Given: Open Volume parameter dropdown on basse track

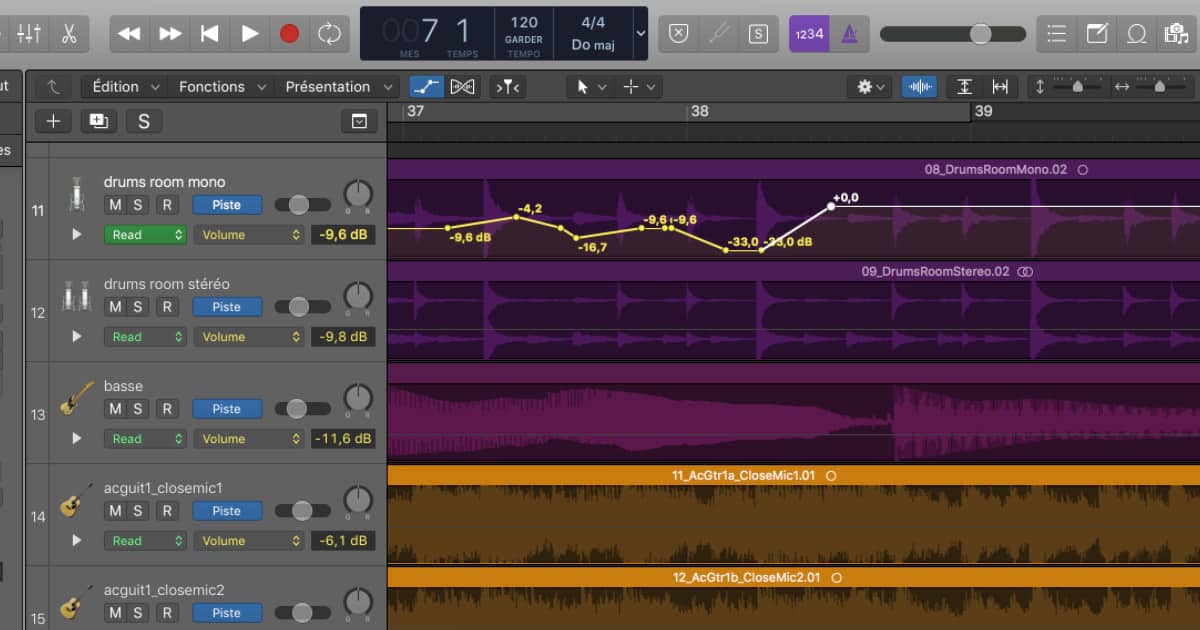Looking at the screenshot, I should (x=248, y=439).
